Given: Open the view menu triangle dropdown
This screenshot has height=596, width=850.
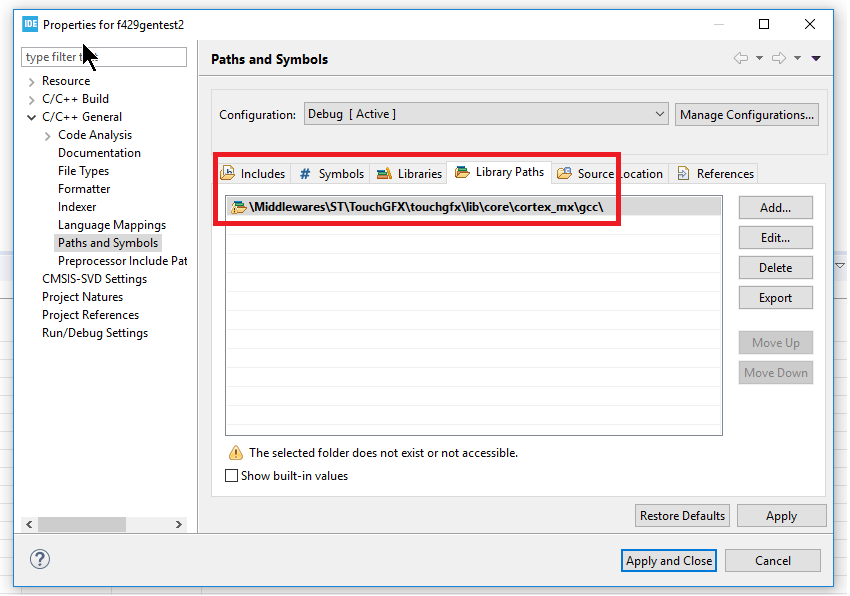Looking at the screenshot, I should coord(816,58).
